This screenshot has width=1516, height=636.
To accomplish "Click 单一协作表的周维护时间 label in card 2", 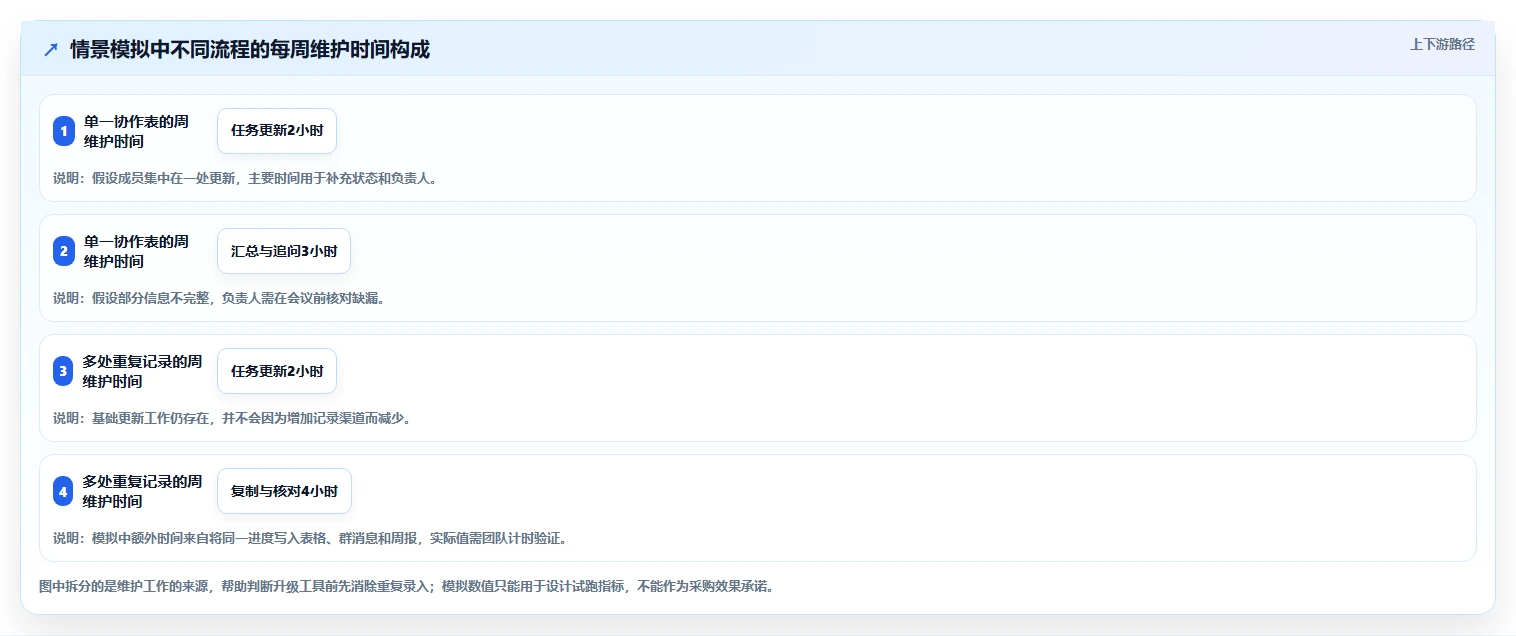I will [136, 251].
